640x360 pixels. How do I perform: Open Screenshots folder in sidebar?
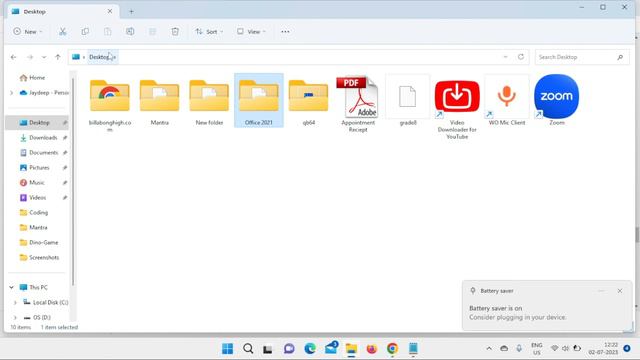click(44, 258)
